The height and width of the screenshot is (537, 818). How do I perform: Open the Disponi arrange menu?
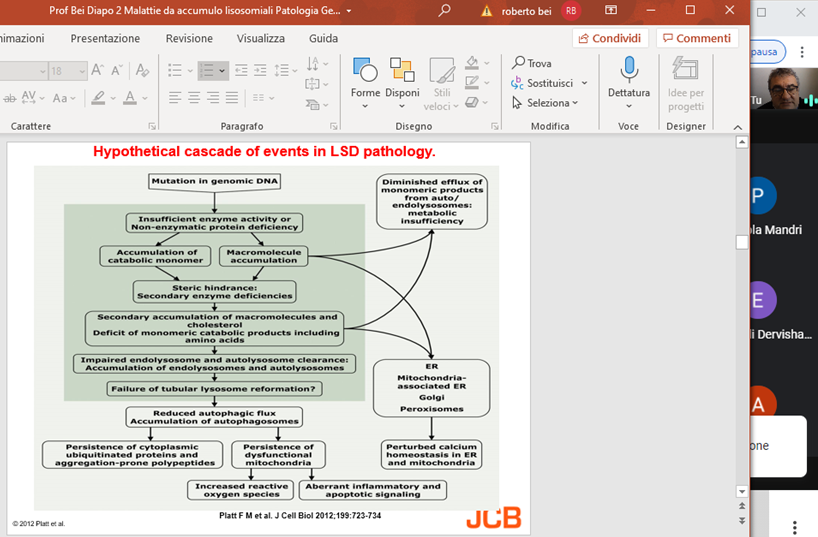click(x=402, y=83)
